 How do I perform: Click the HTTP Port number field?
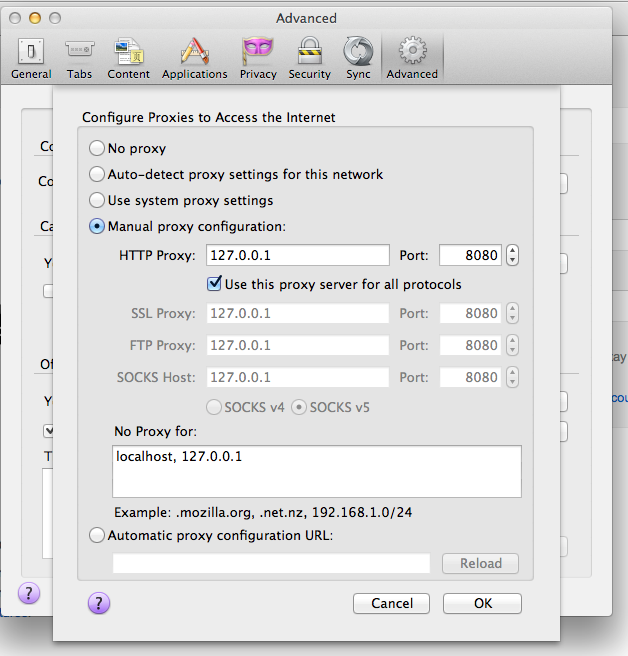470,255
